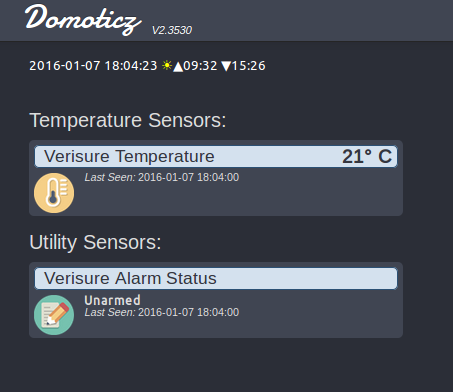Click the Unarmed status text
Viewport: 453px width, 392px height.
click(x=112, y=300)
